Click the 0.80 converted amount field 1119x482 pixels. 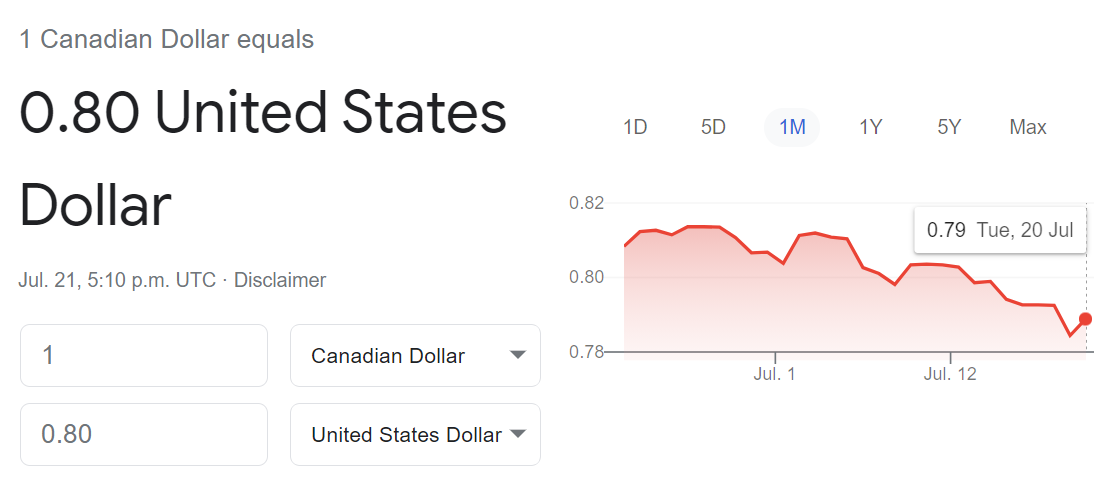[x=144, y=434]
